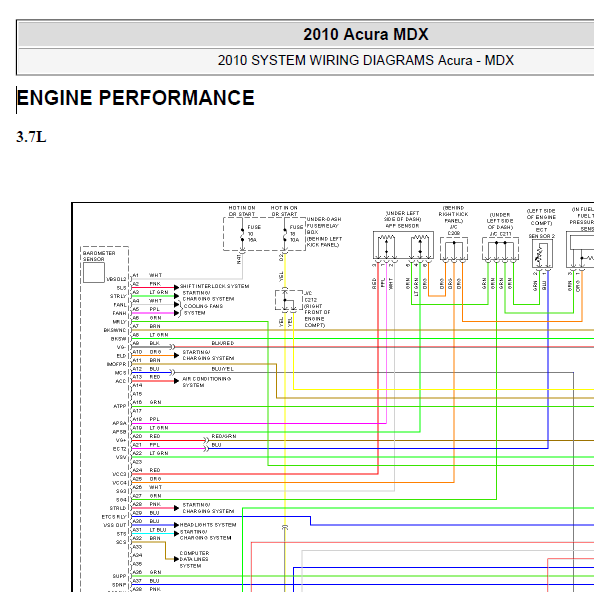Click the 'ENGINE PERFORMANCE' heading
Screen dimensions: 594x592
(136, 98)
